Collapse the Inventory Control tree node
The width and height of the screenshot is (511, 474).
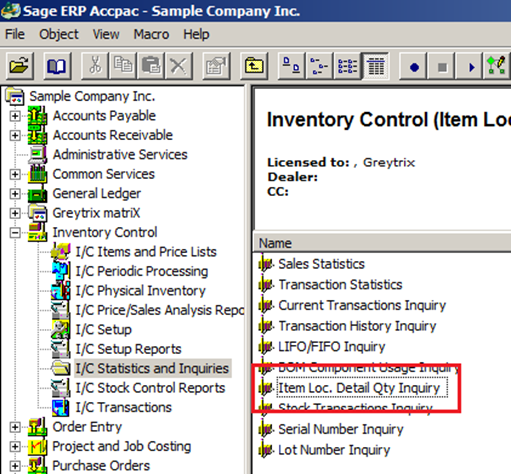(x=15, y=233)
